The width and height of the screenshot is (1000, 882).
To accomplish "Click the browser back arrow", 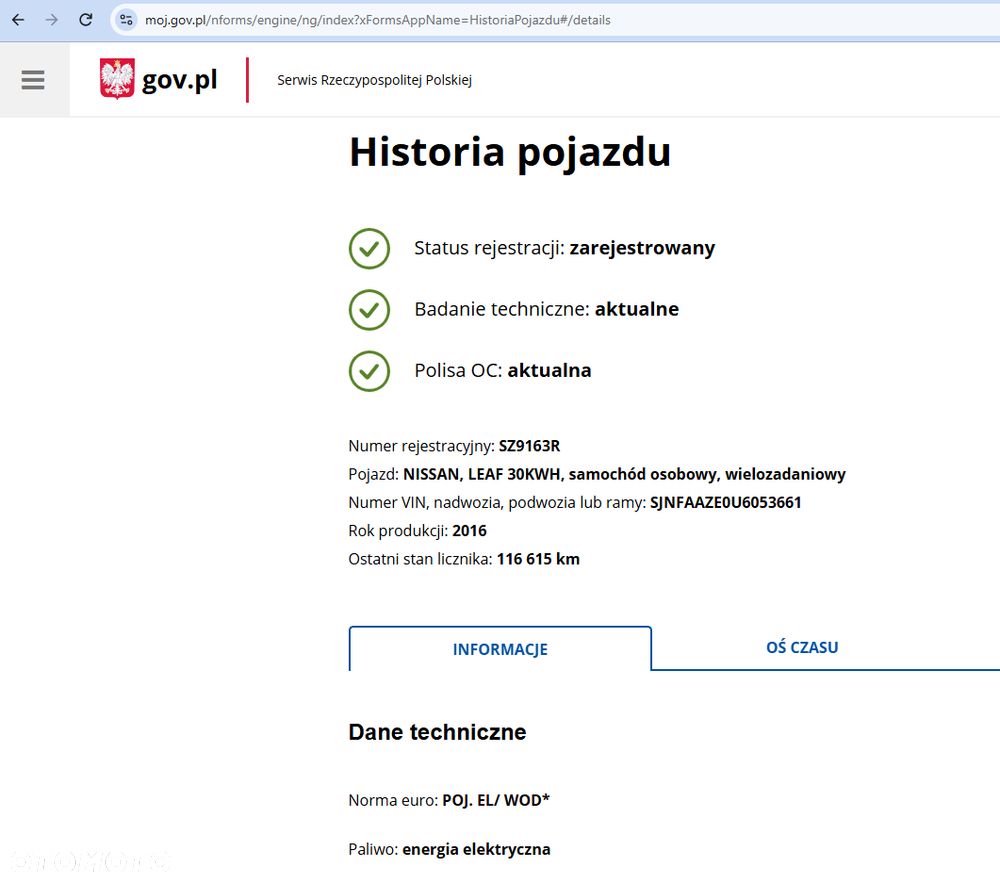I will coord(18,20).
